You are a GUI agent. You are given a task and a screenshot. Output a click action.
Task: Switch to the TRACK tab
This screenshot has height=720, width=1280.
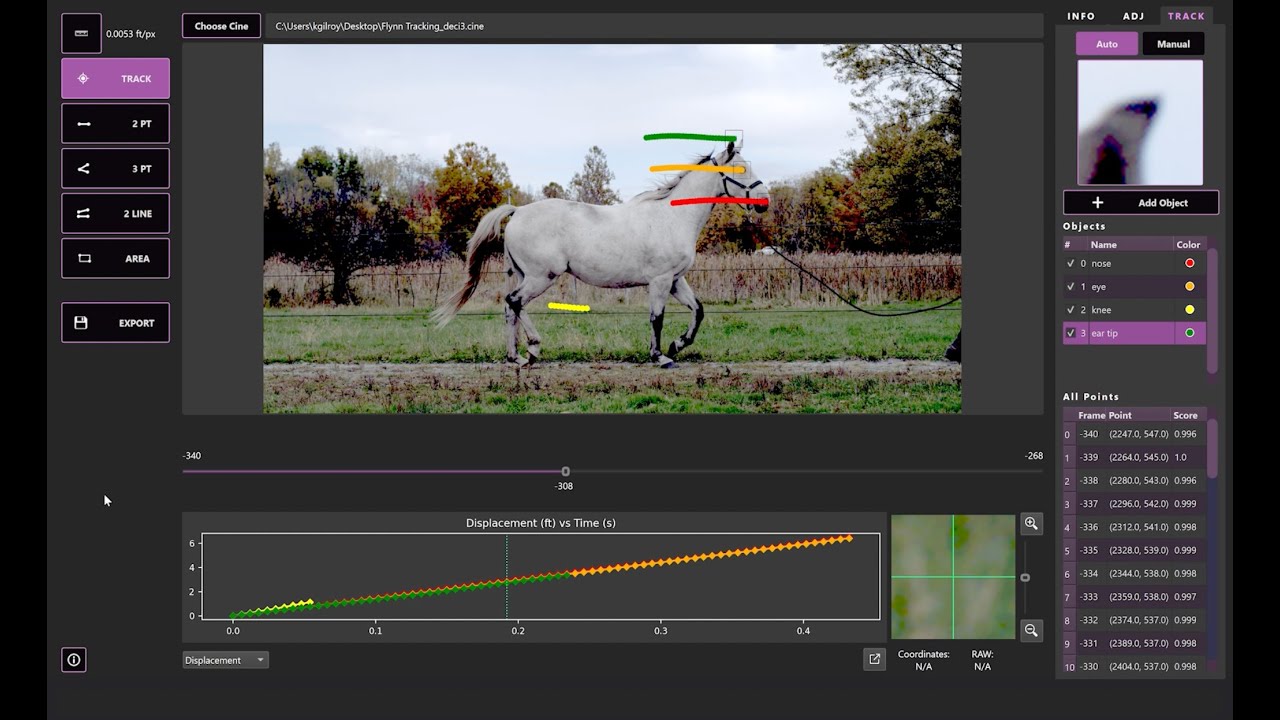coord(1186,16)
